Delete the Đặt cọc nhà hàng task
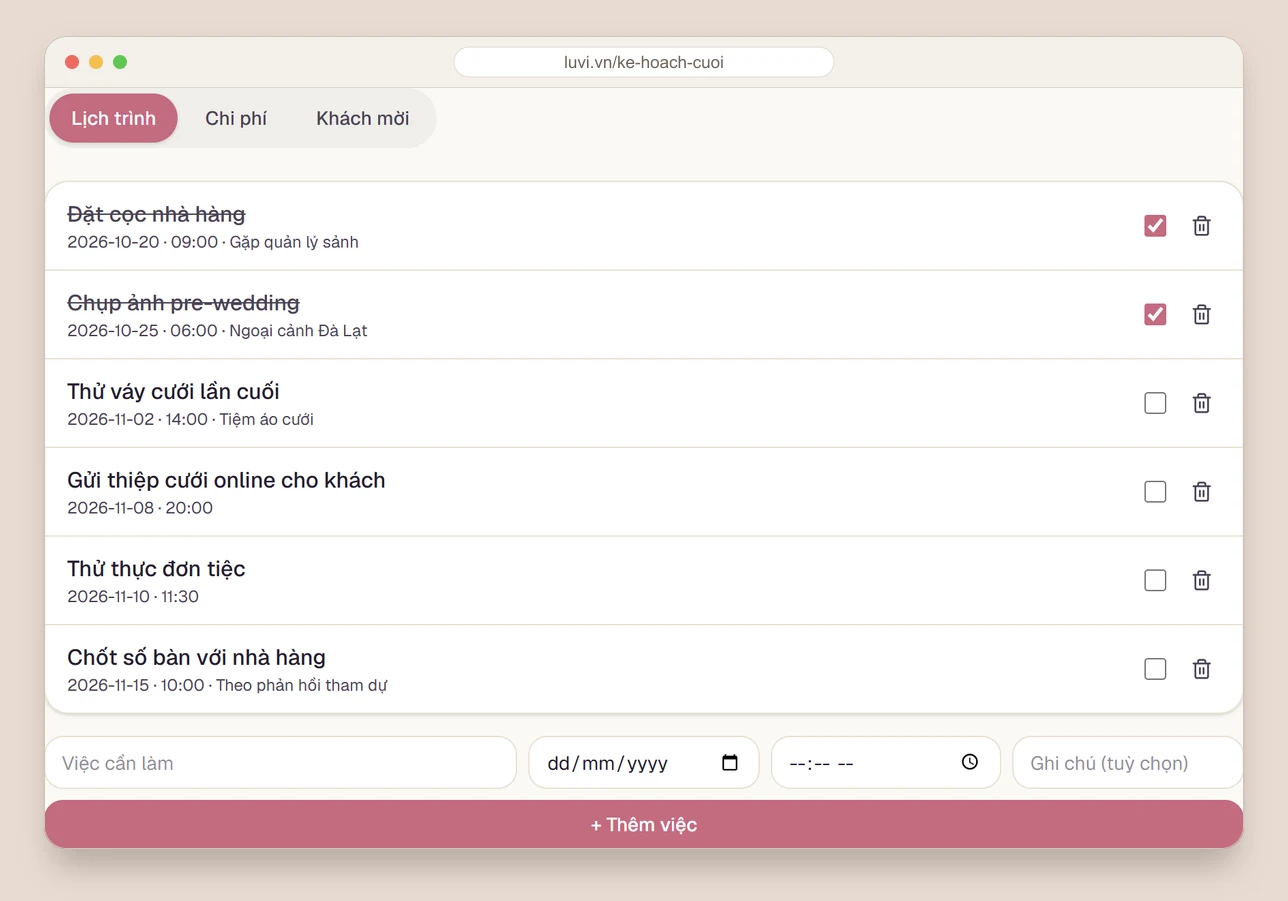Screen dimensions: 1288x901 point(1201,226)
